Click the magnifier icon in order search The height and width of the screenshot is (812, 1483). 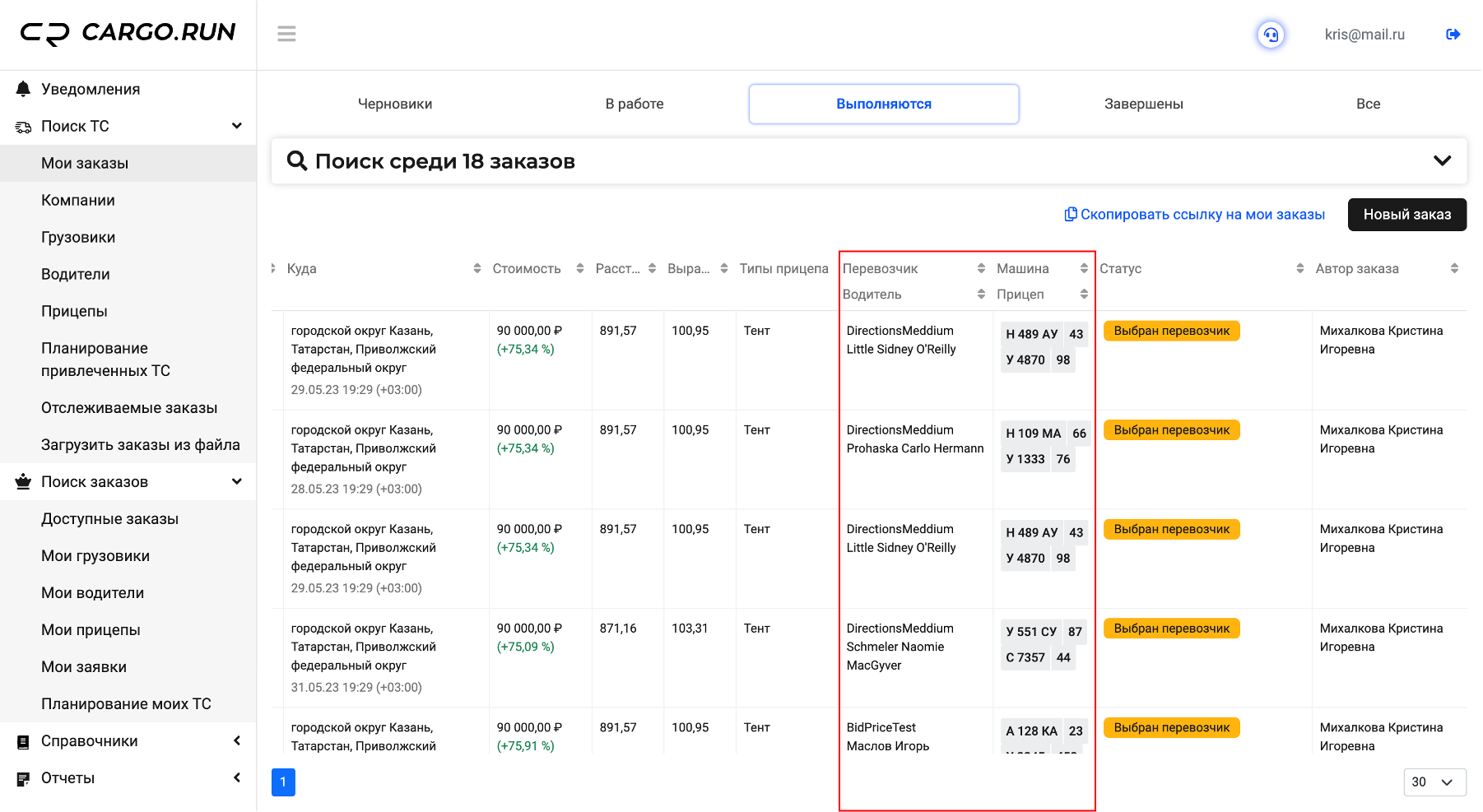point(297,160)
